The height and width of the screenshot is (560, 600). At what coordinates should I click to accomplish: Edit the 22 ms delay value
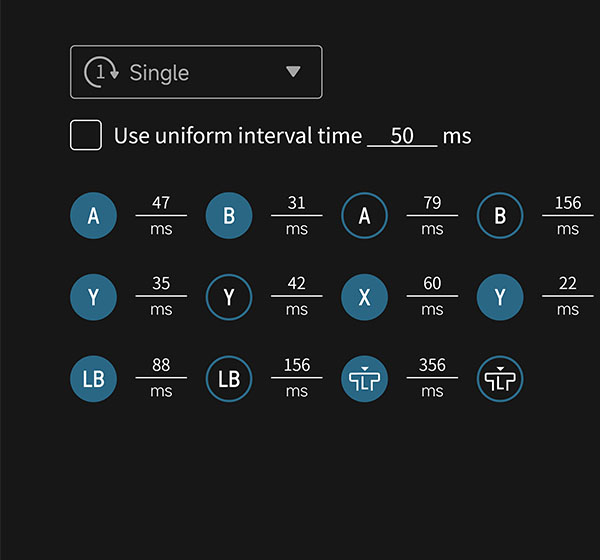tap(567, 284)
